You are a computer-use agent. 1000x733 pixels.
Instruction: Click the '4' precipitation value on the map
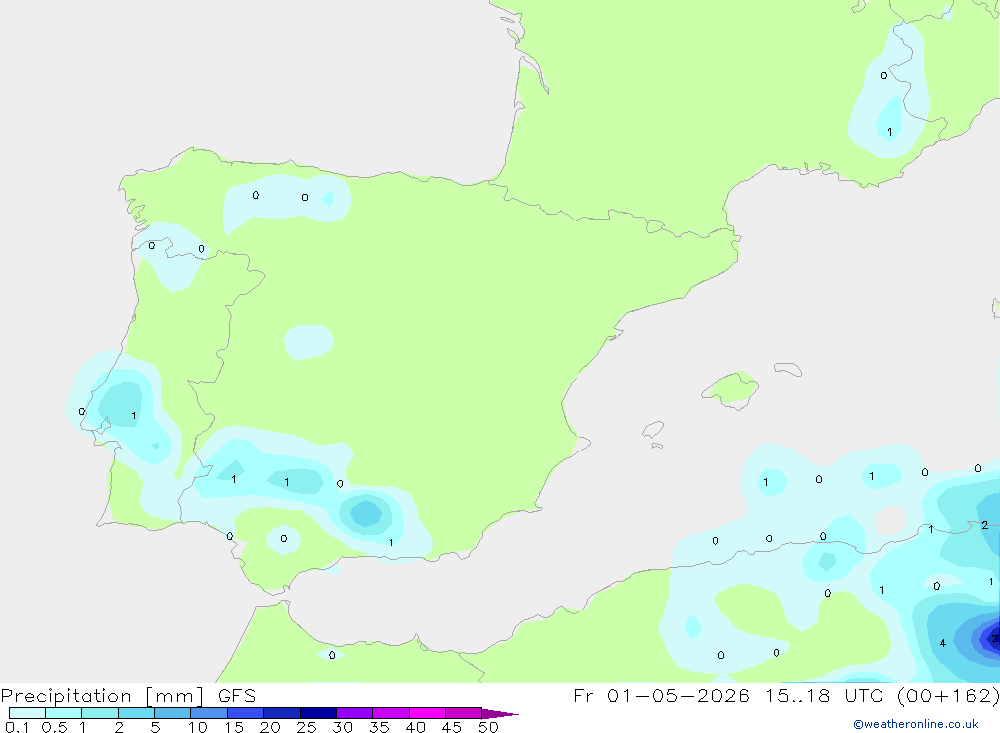(943, 643)
